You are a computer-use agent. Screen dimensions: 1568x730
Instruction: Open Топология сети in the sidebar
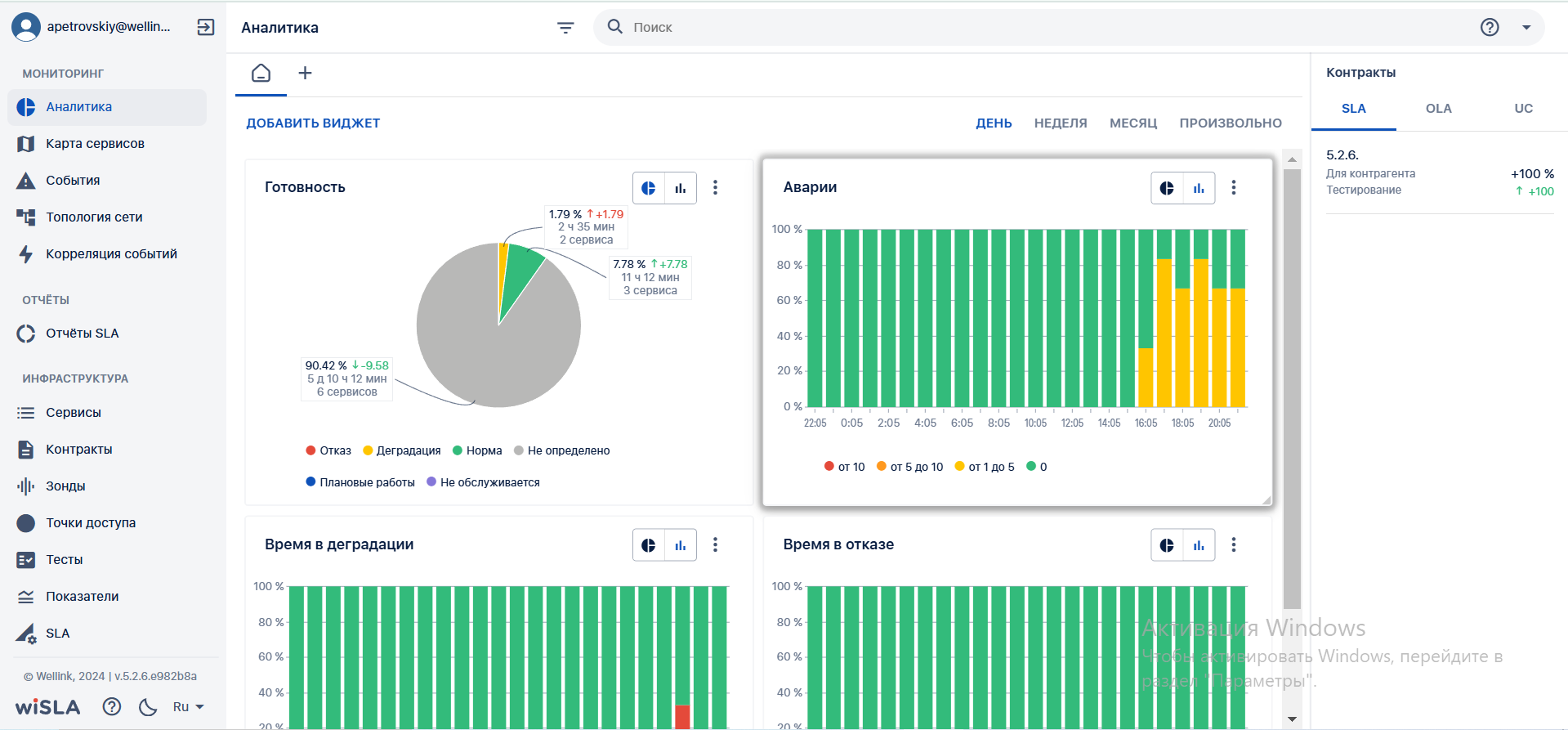coord(94,217)
